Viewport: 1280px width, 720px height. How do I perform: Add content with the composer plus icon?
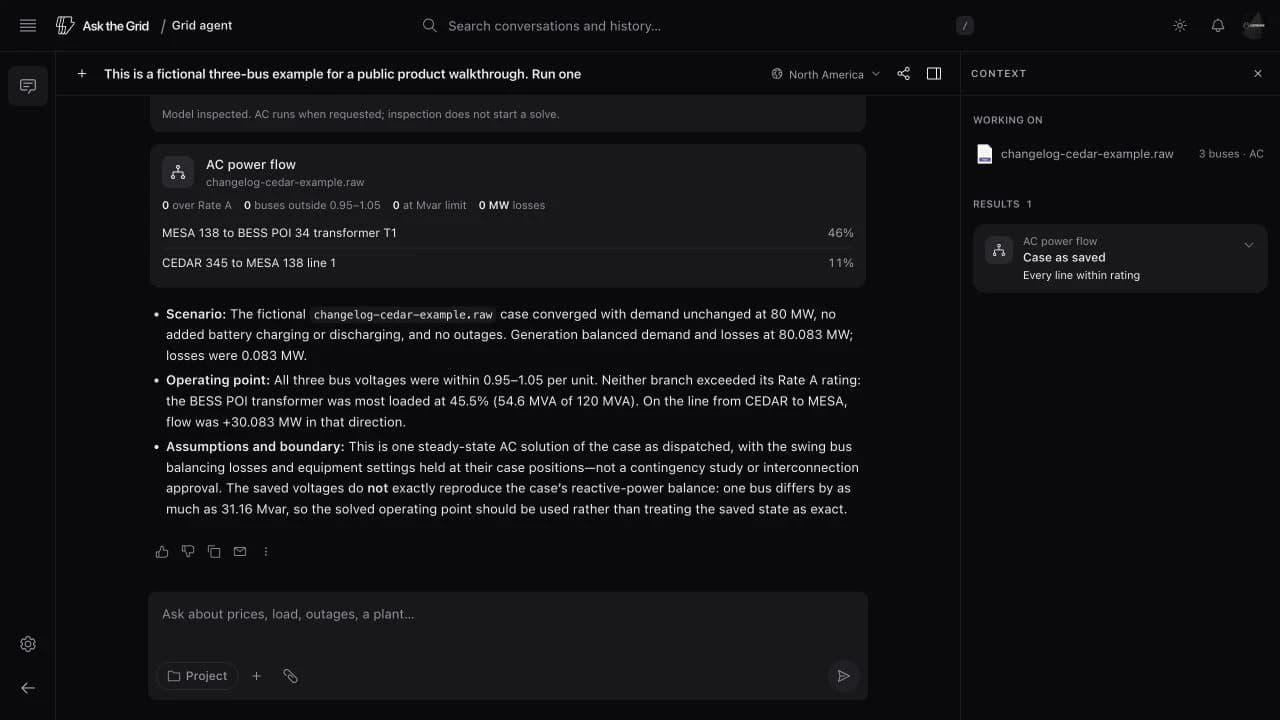click(x=256, y=676)
